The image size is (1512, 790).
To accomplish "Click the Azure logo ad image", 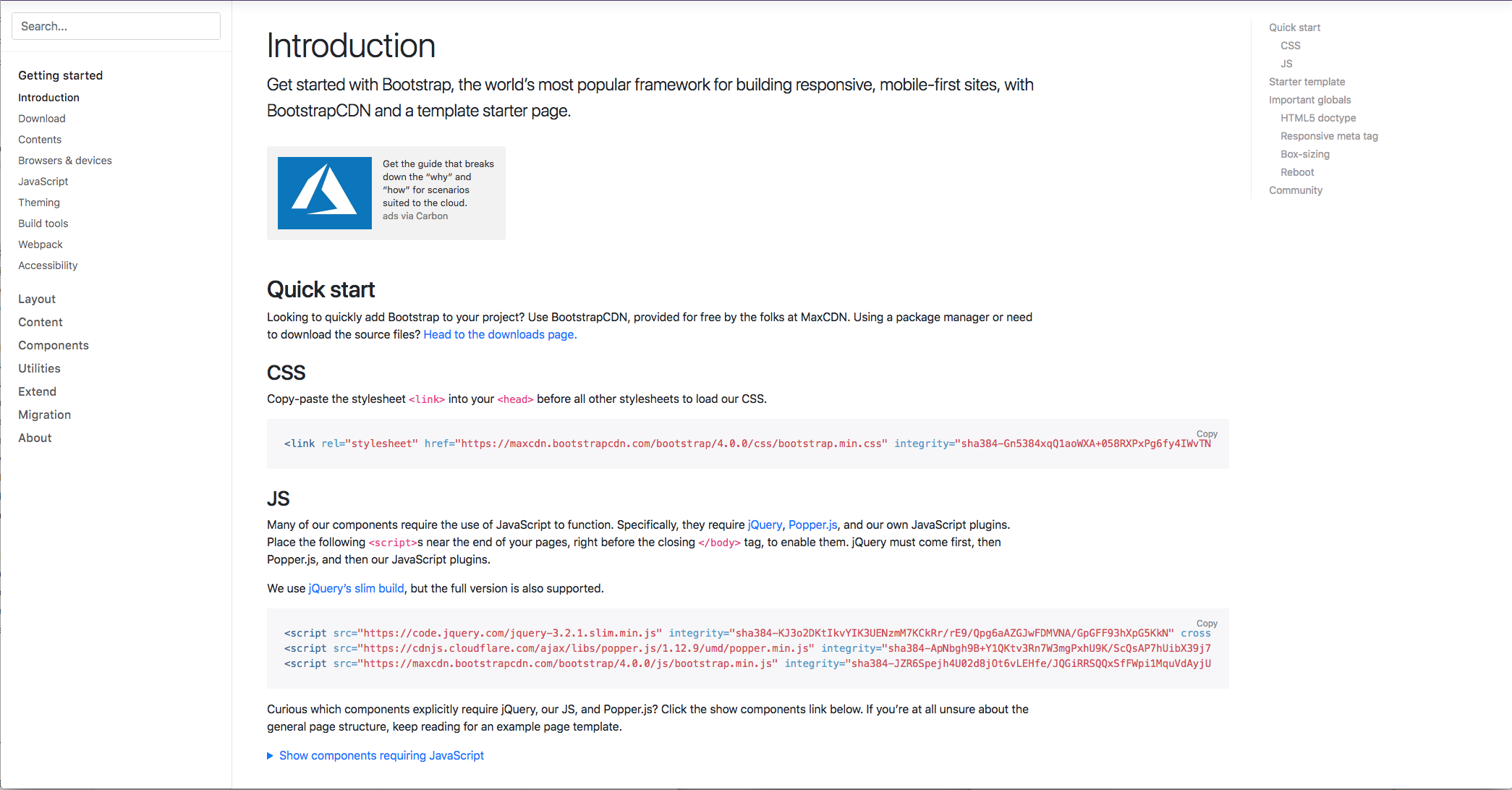I will tap(324, 193).
